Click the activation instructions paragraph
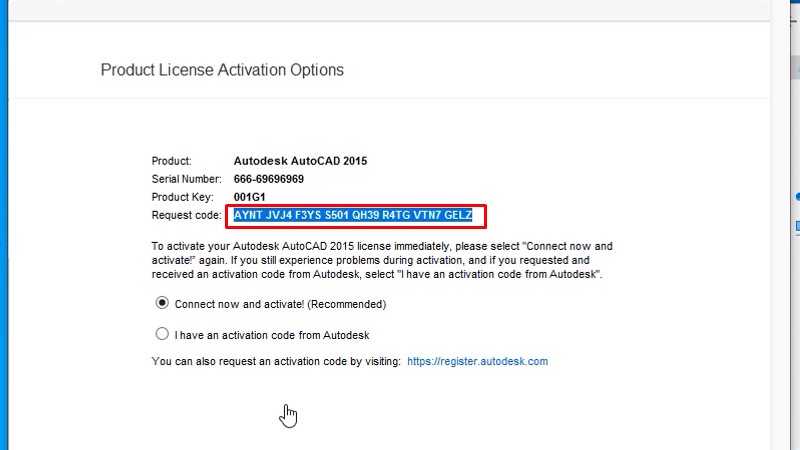Image resolution: width=800 pixels, height=450 pixels. (382, 259)
